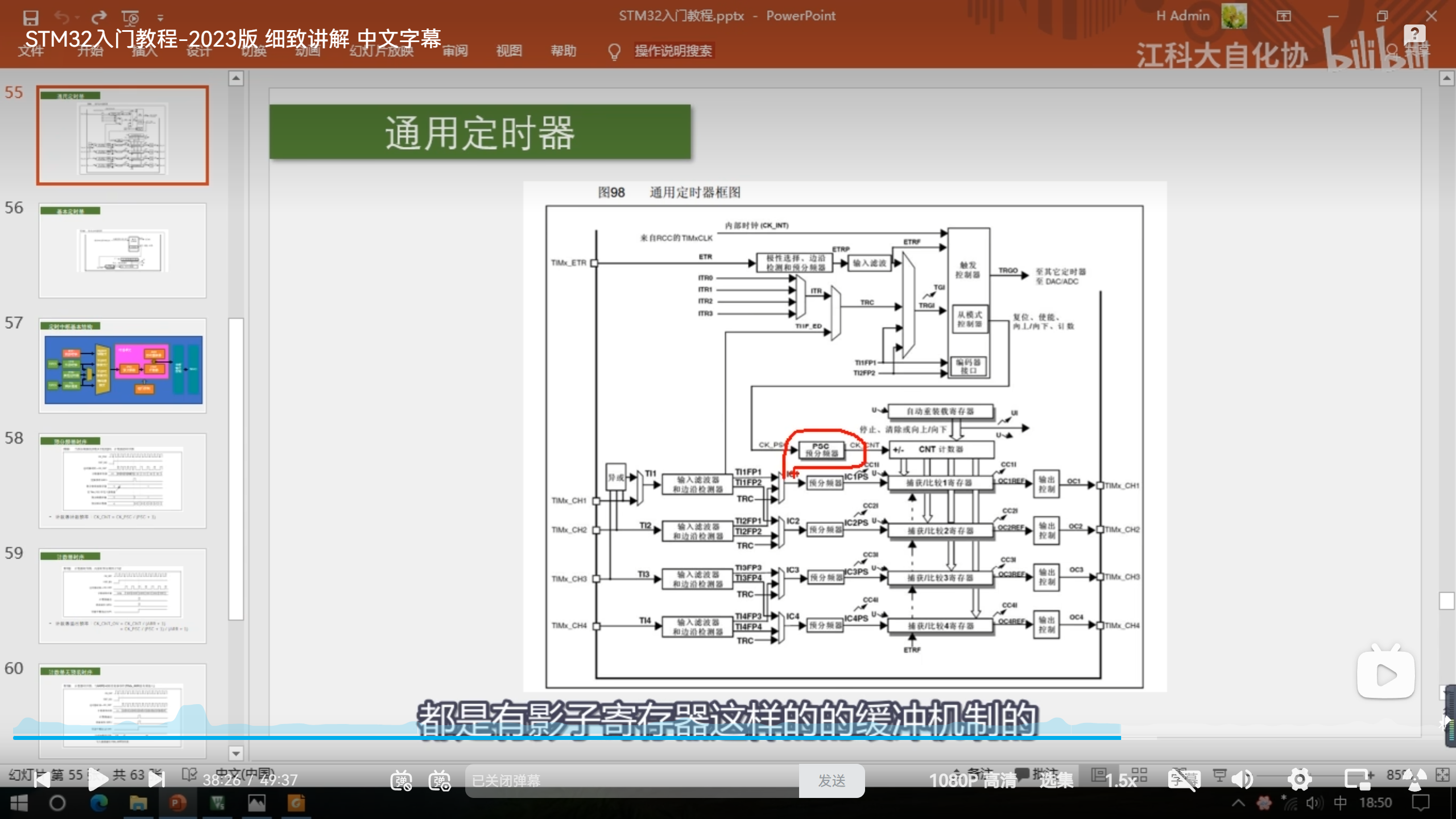Viewport: 1456px width, 819px height.
Task: Open the player settings gear
Action: 1300,779
